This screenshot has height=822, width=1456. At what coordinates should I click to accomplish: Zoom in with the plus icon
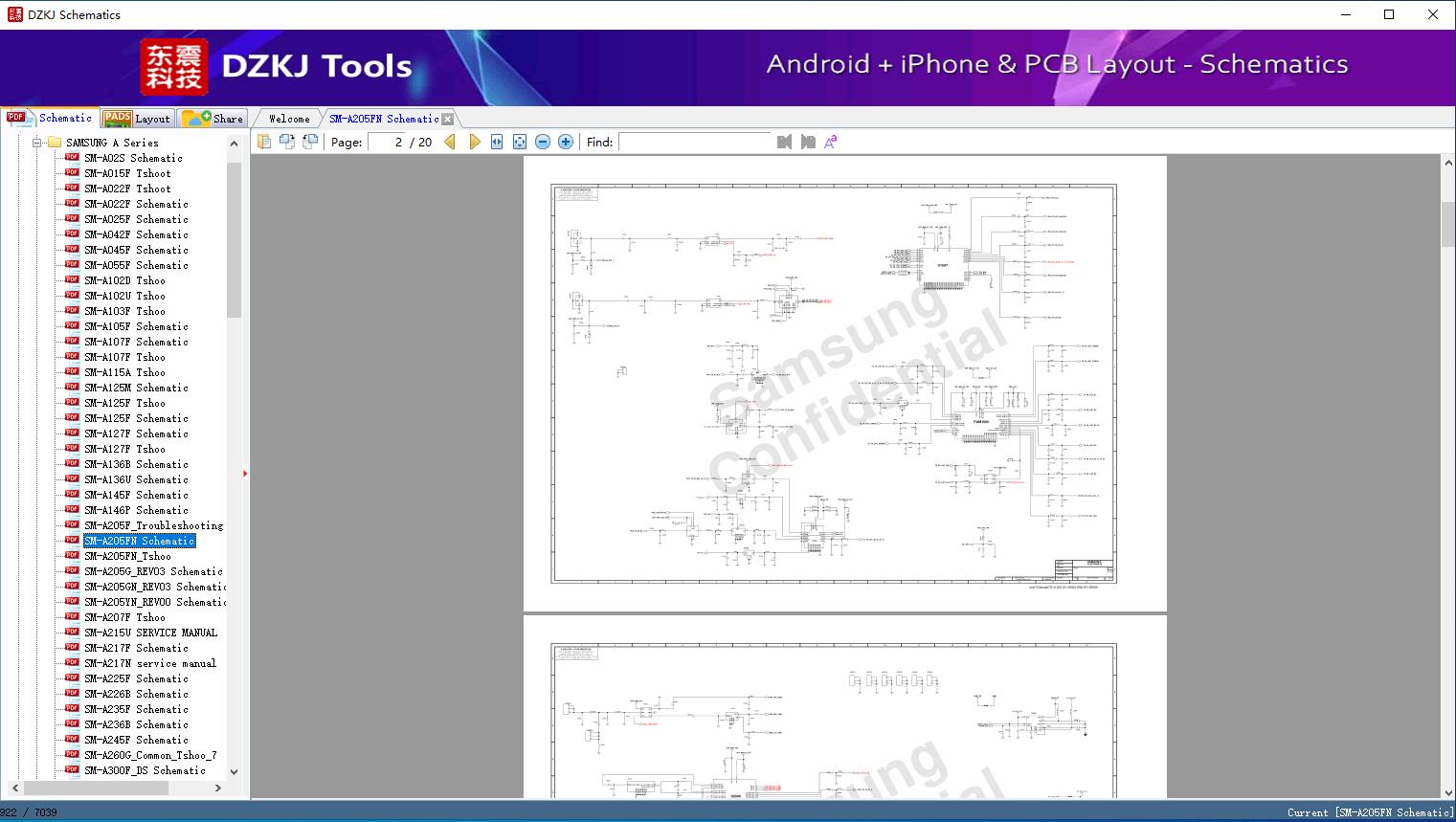(566, 142)
